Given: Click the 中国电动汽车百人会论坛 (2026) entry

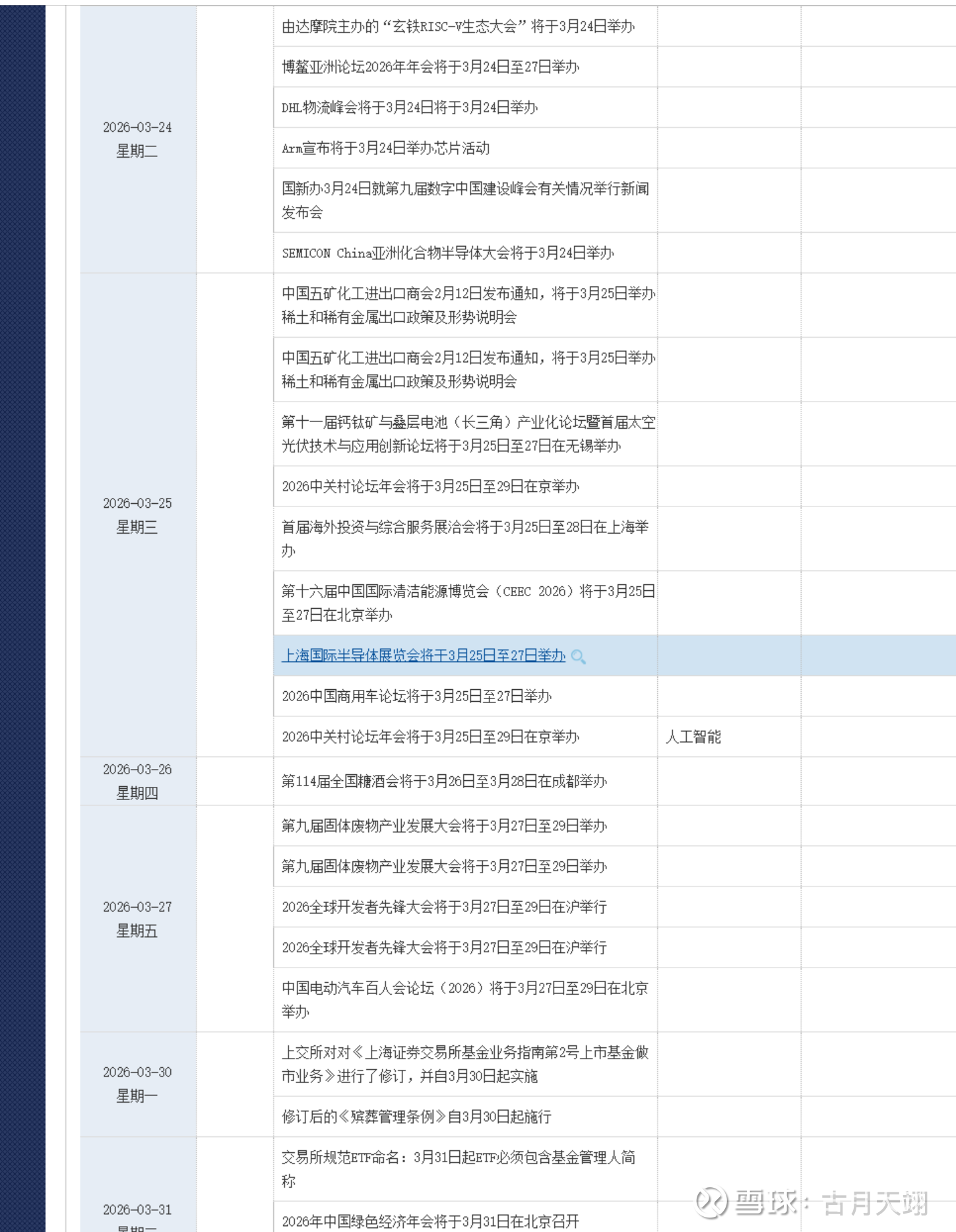Looking at the screenshot, I should point(465,1000).
